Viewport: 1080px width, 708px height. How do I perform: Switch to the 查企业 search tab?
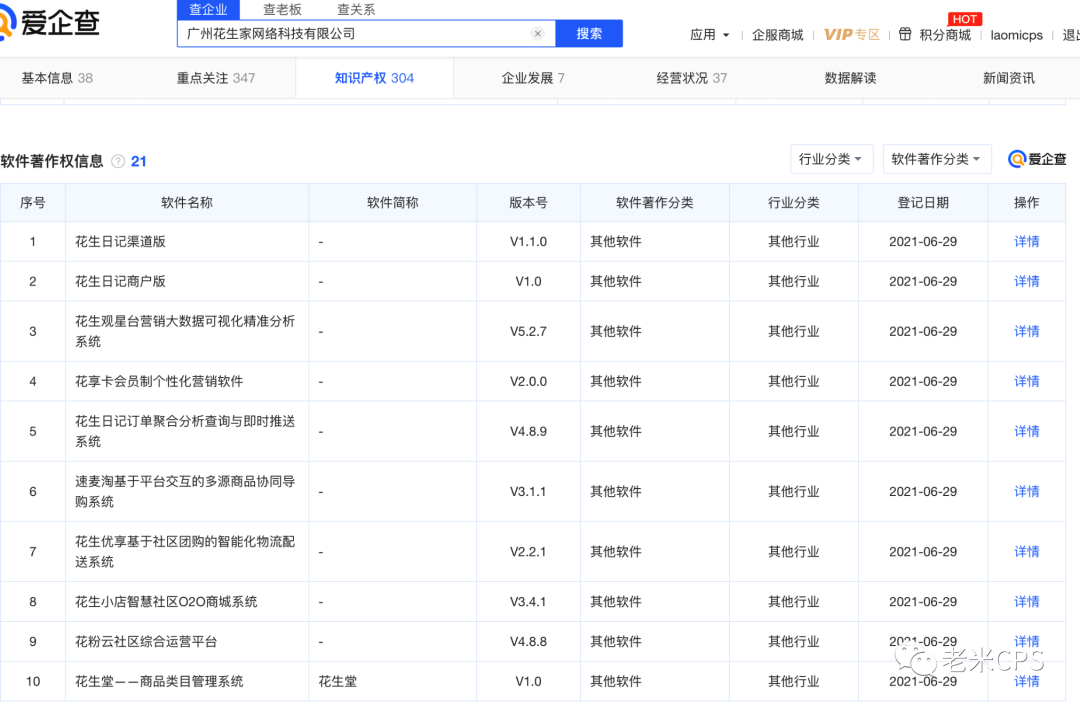coord(209,10)
